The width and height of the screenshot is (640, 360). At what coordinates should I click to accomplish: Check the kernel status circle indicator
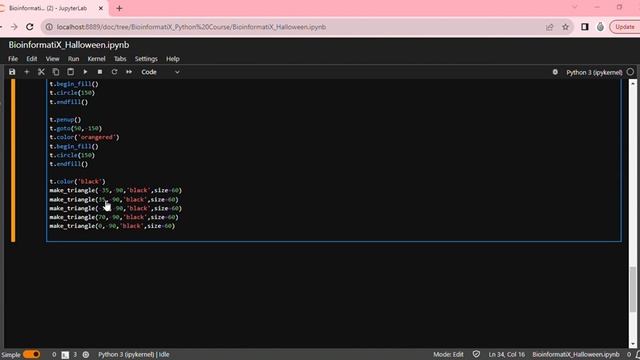point(631,72)
